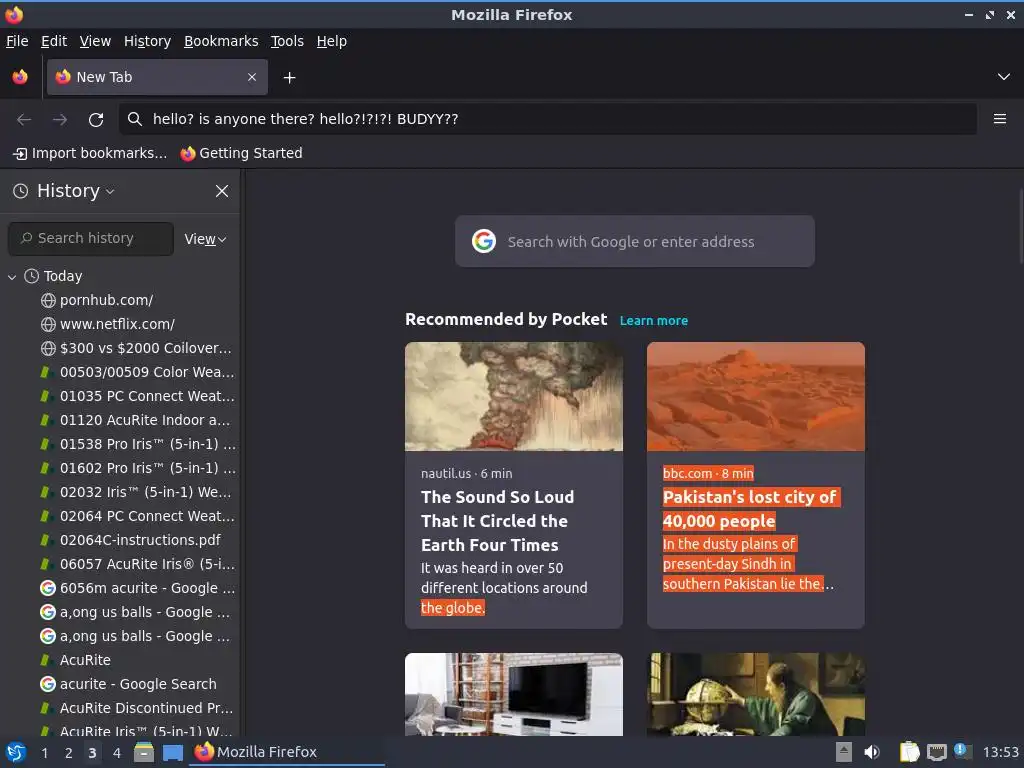Click the network monitor tray icon
This screenshot has width=1024, height=768.
point(936,753)
